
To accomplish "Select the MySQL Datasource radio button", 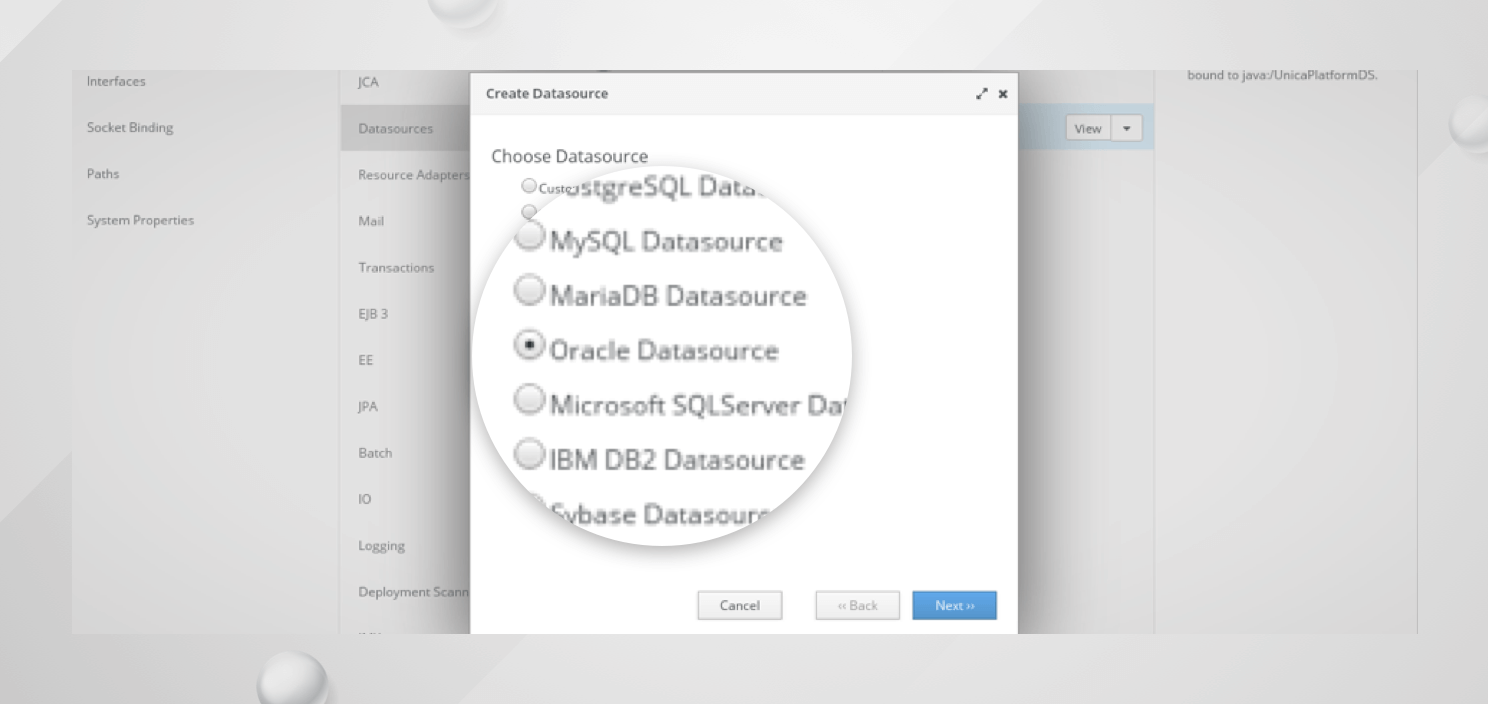I will [530, 238].
